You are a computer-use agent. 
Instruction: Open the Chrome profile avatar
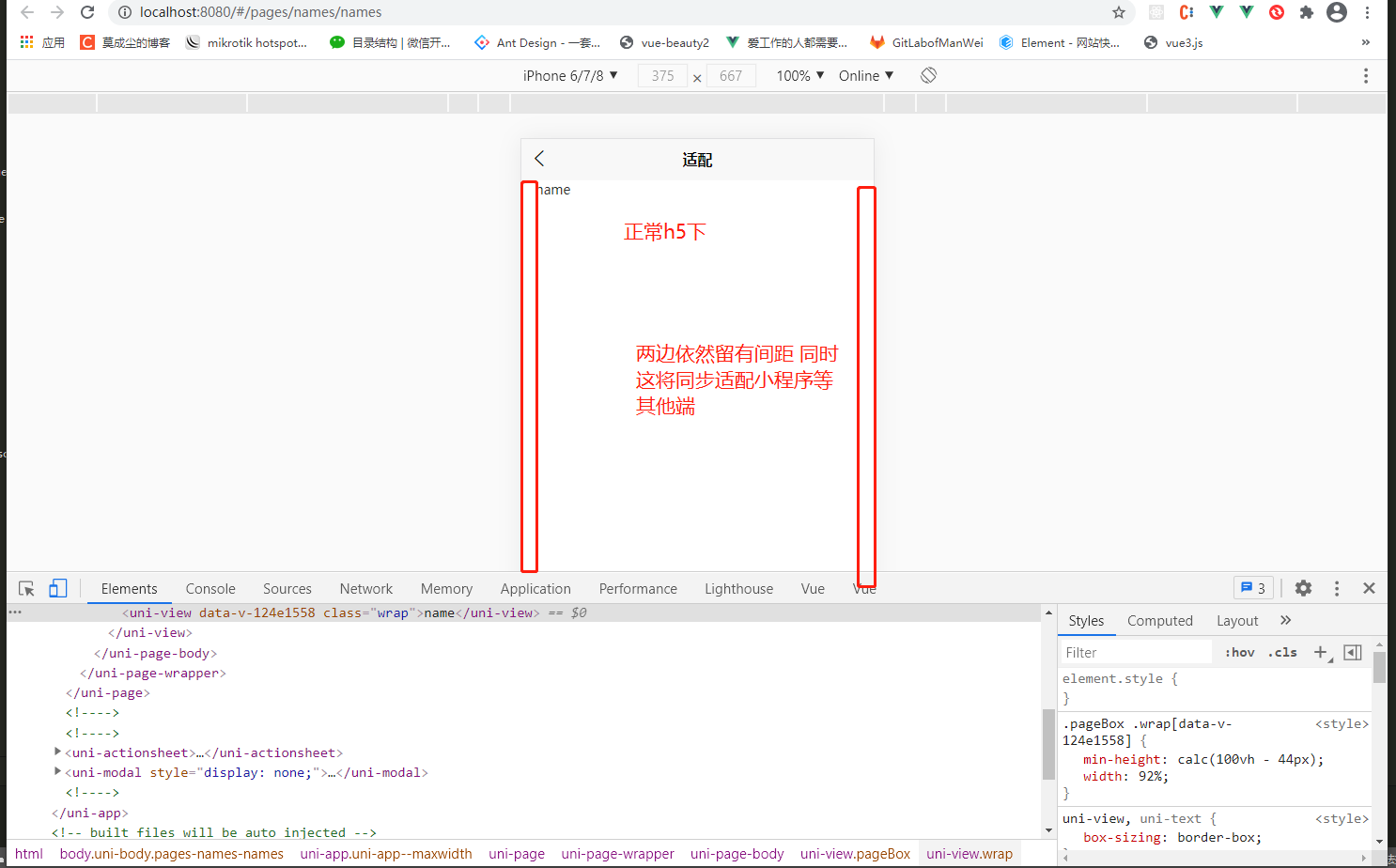coord(1337,12)
